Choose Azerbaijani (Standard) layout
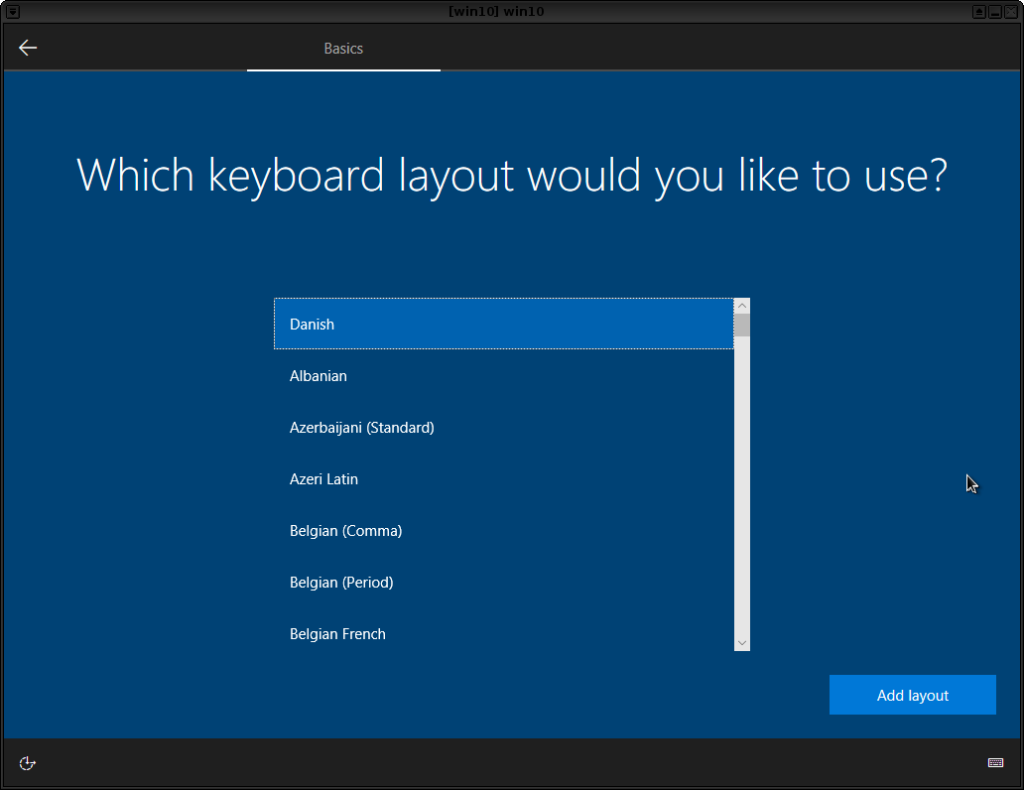The width and height of the screenshot is (1024, 790). point(504,427)
